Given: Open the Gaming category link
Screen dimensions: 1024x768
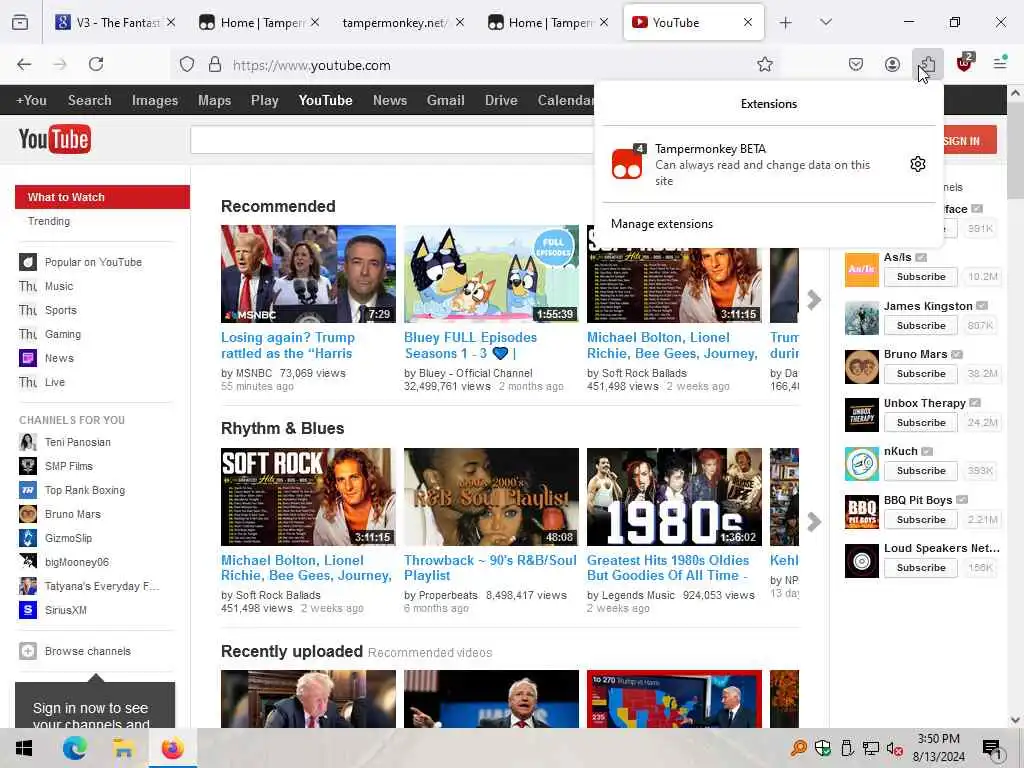Looking at the screenshot, I should [x=63, y=334].
